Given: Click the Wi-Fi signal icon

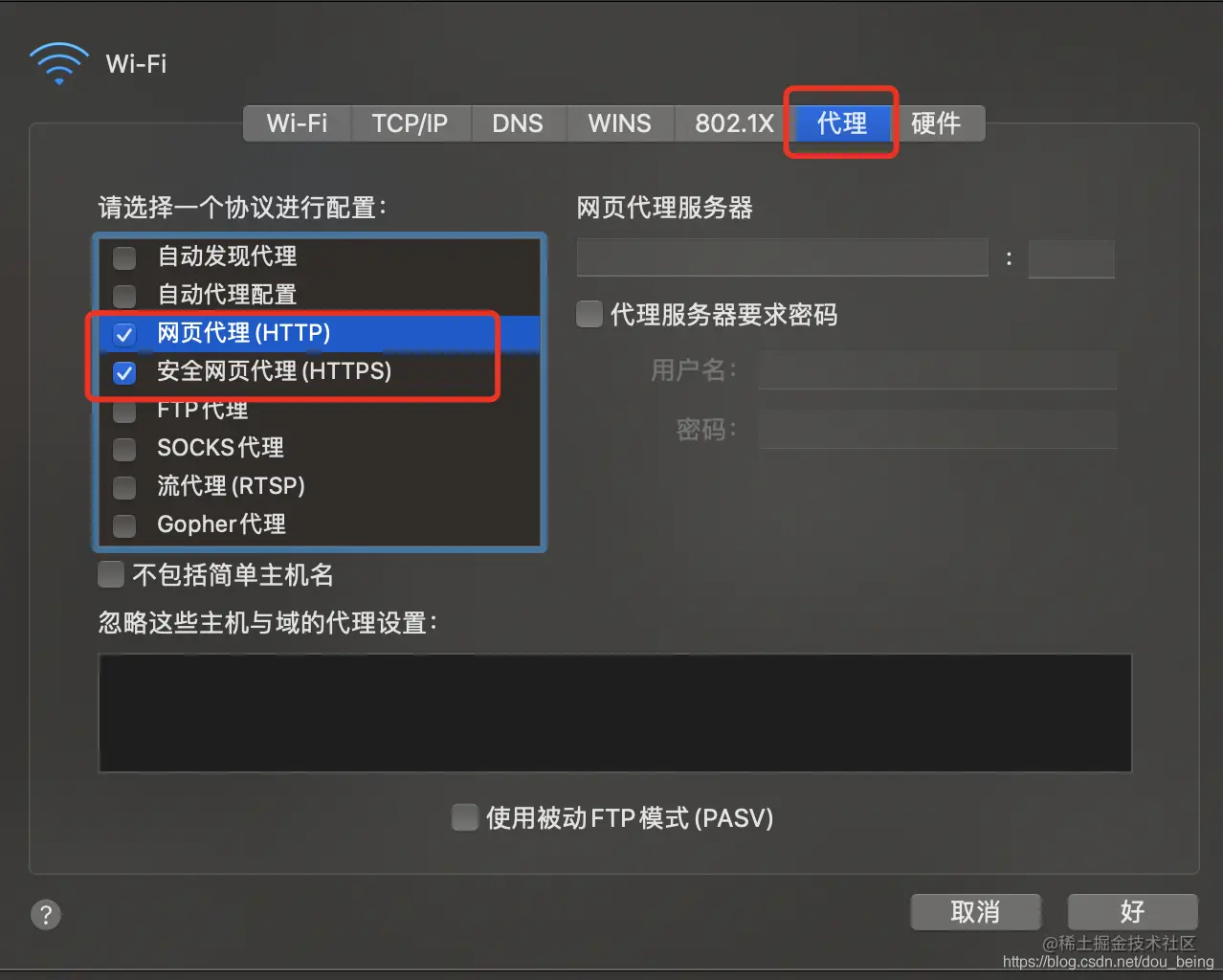Looking at the screenshot, I should coord(58,63).
